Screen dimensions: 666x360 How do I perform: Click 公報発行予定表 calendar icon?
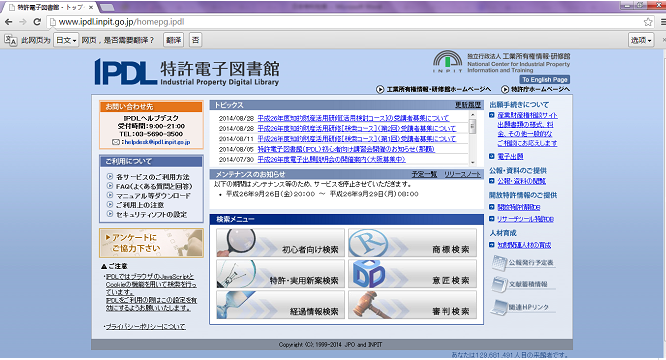tap(499, 263)
